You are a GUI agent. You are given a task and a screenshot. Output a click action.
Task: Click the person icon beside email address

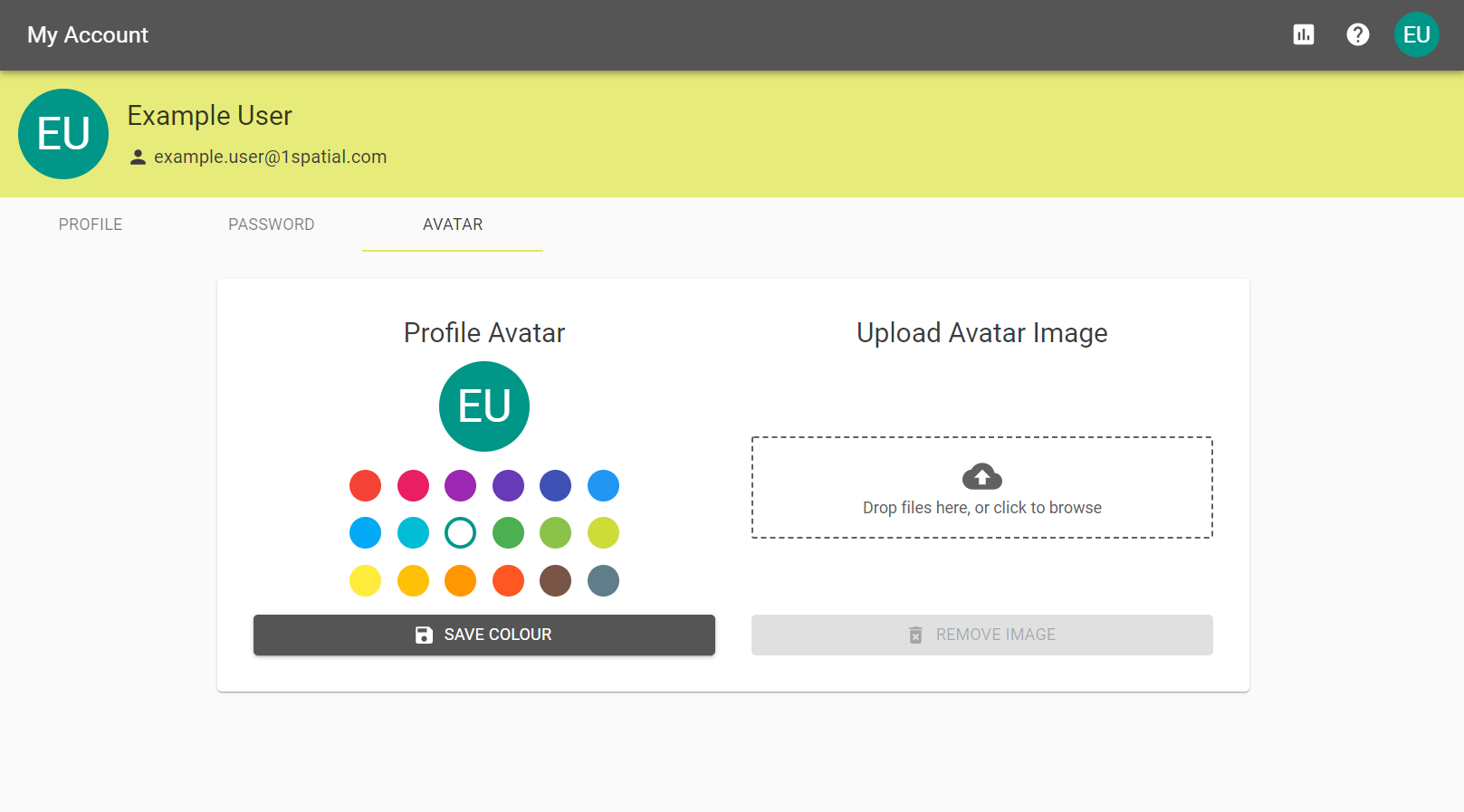(138, 157)
